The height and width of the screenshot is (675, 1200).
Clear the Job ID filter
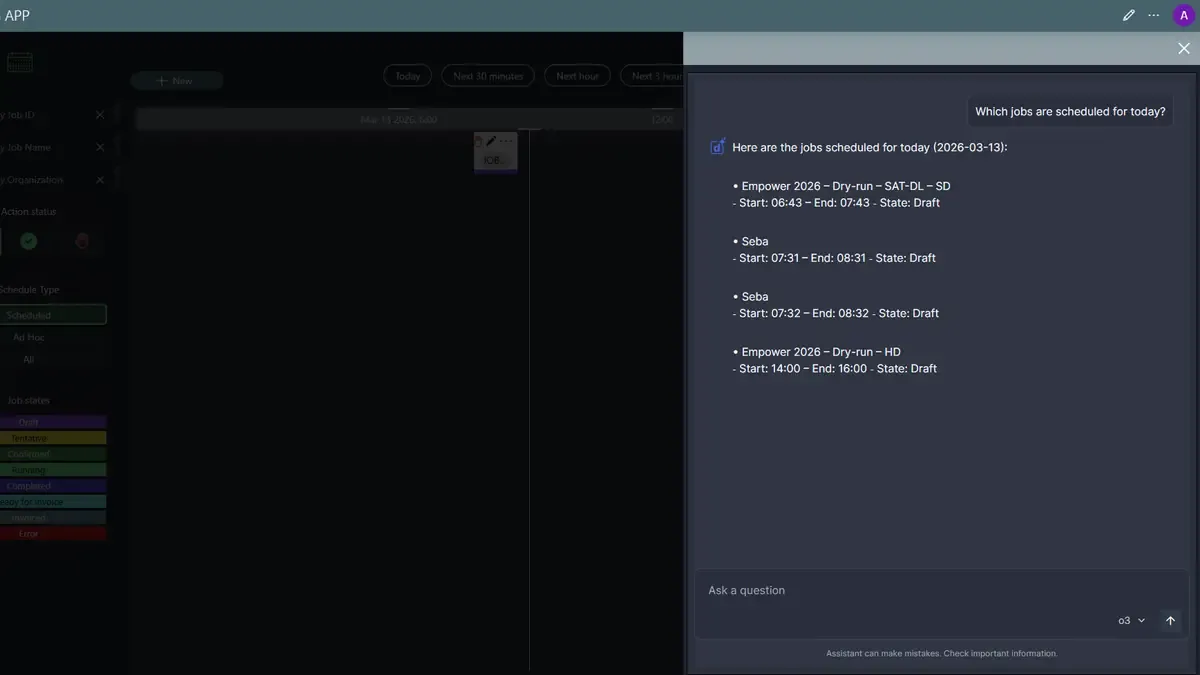(x=100, y=115)
